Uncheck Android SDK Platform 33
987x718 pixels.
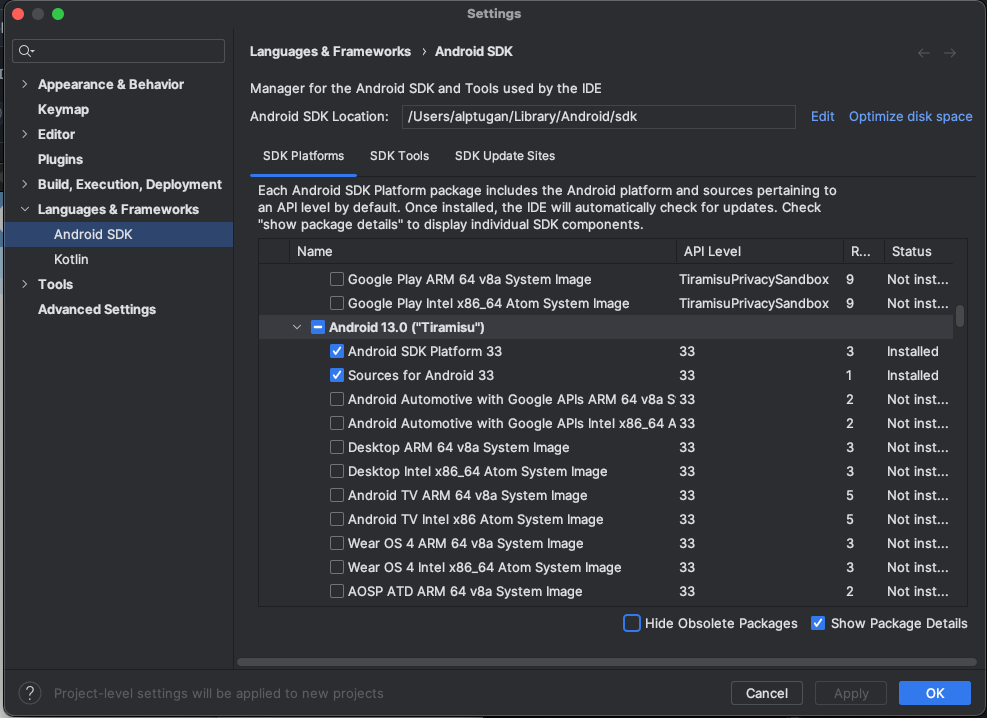(337, 351)
